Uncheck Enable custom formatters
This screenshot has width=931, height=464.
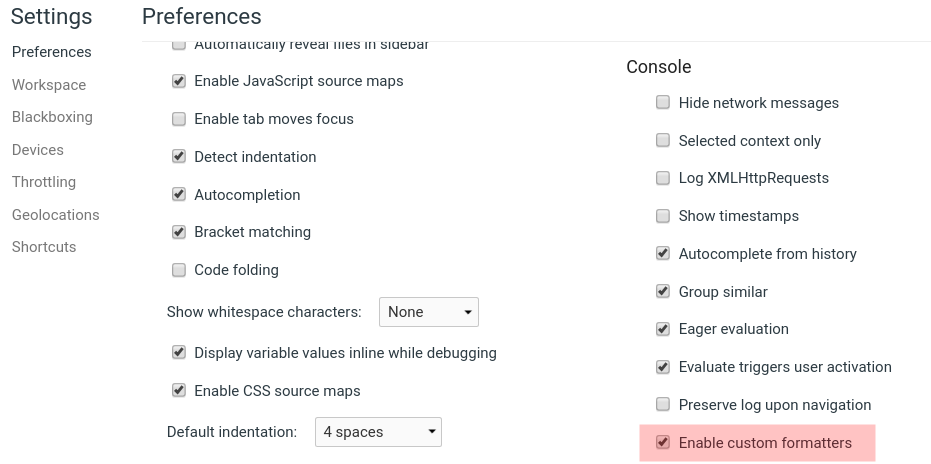[x=663, y=443]
